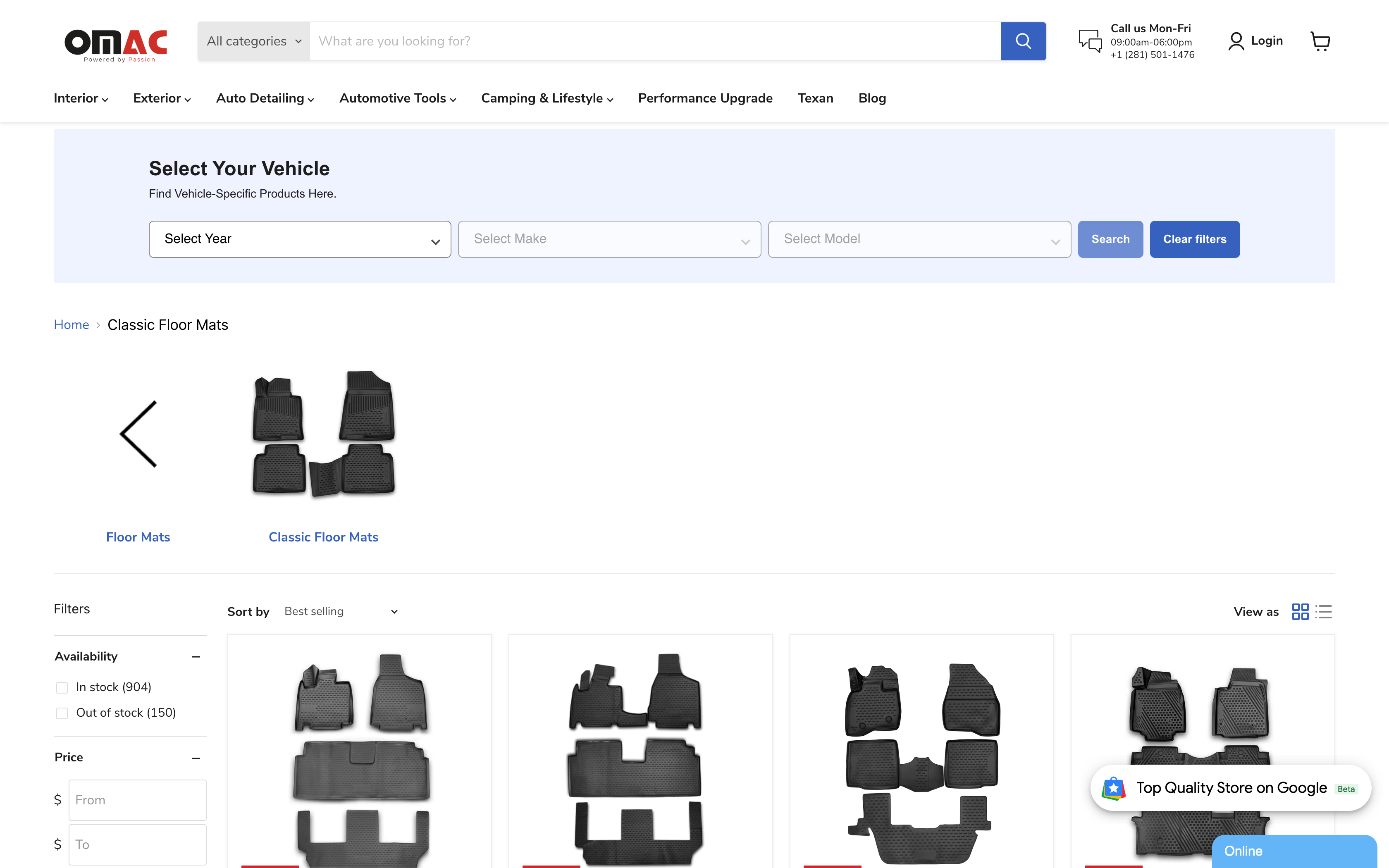Screen dimensions: 1389x868
Task: Check the In stock filter
Action: point(62,687)
